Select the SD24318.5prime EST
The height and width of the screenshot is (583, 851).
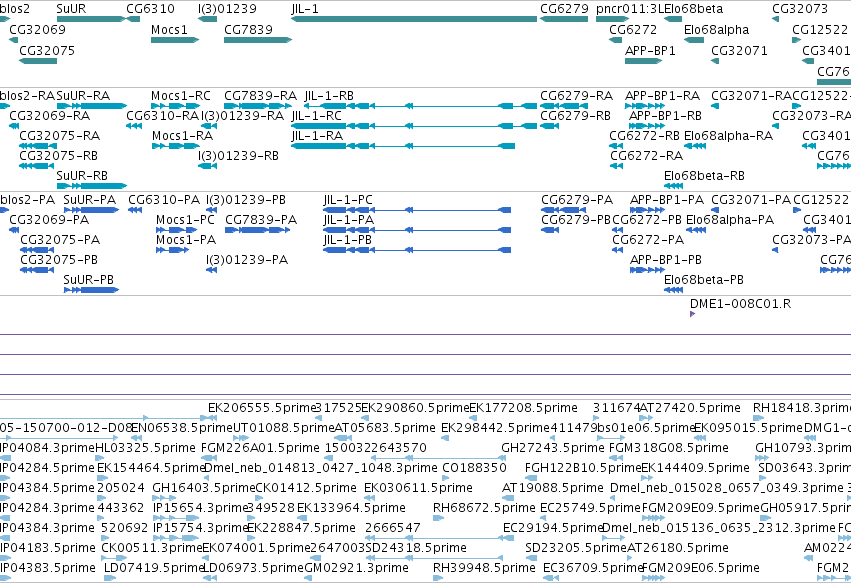416,548
